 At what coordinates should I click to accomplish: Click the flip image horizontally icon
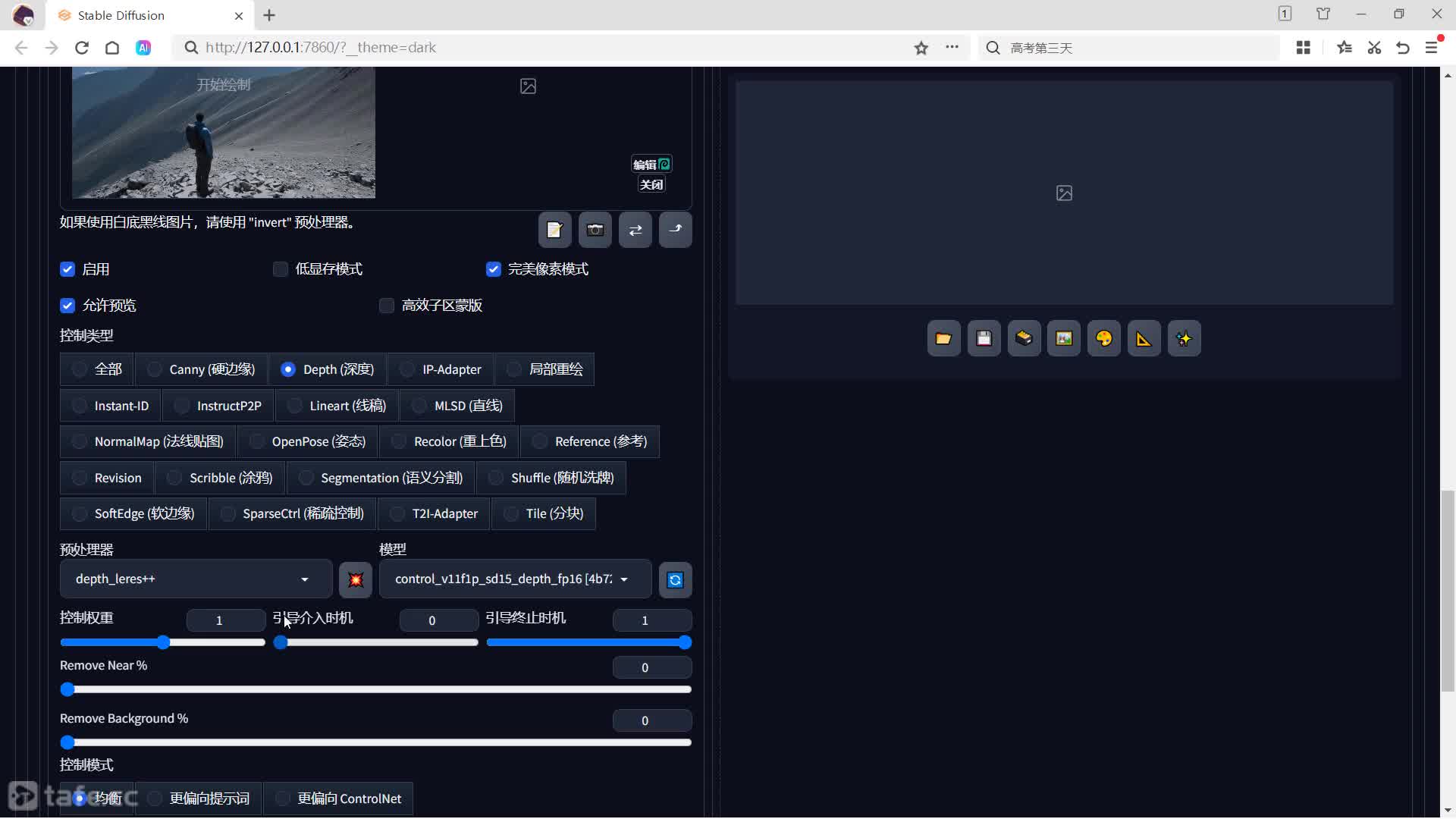click(636, 230)
